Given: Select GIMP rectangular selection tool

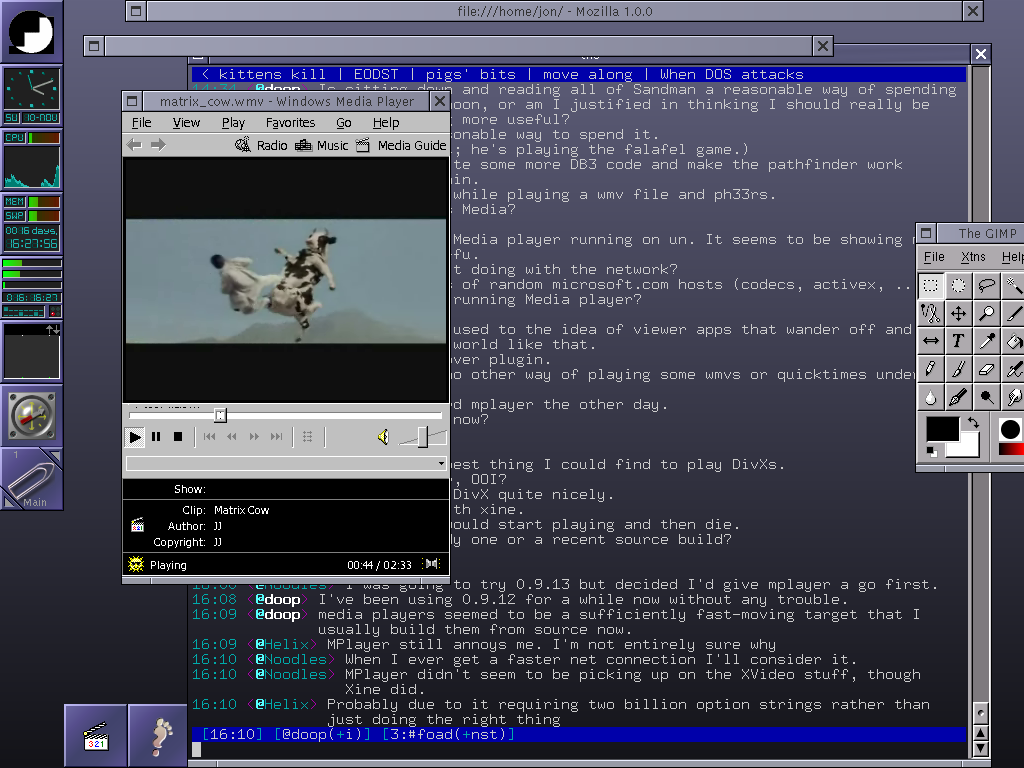Looking at the screenshot, I should (931, 285).
